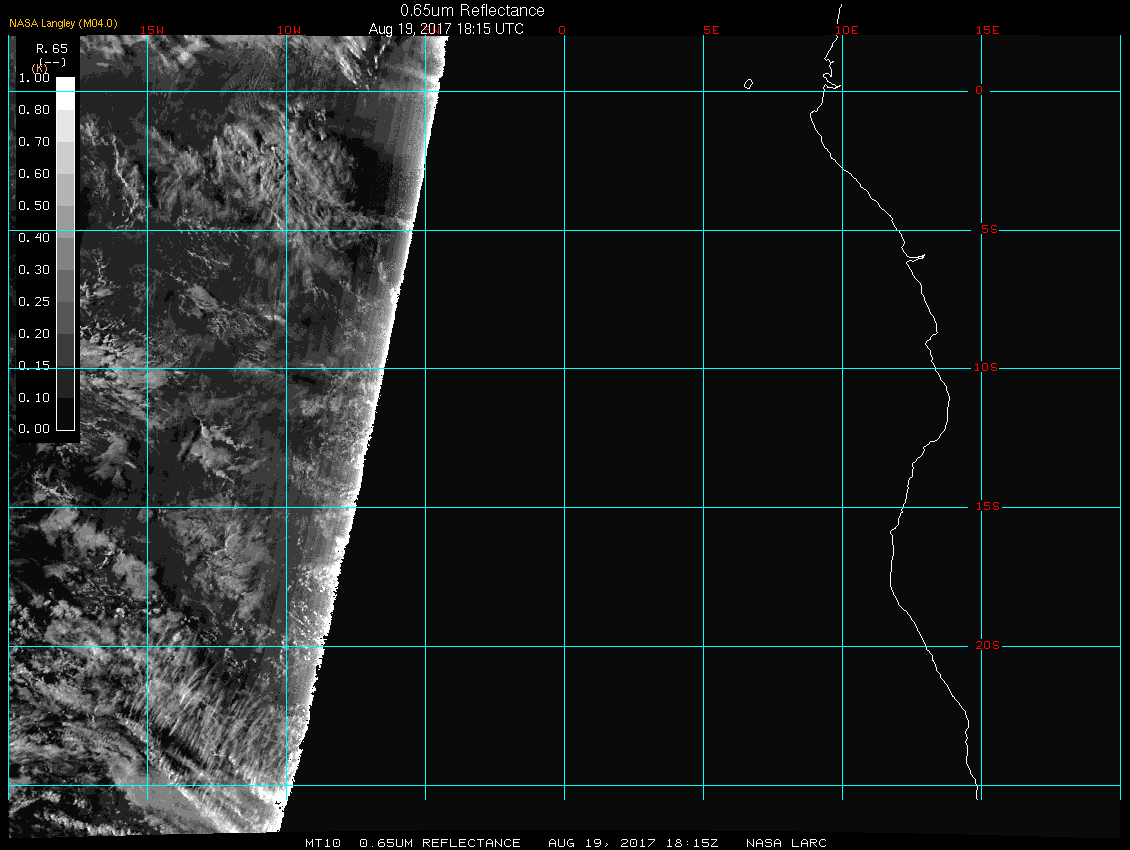Select the Aug 19, 2017 18:15 UTC timestamp
The height and width of the screenshot is (850, 1130).
coord(446,29)
